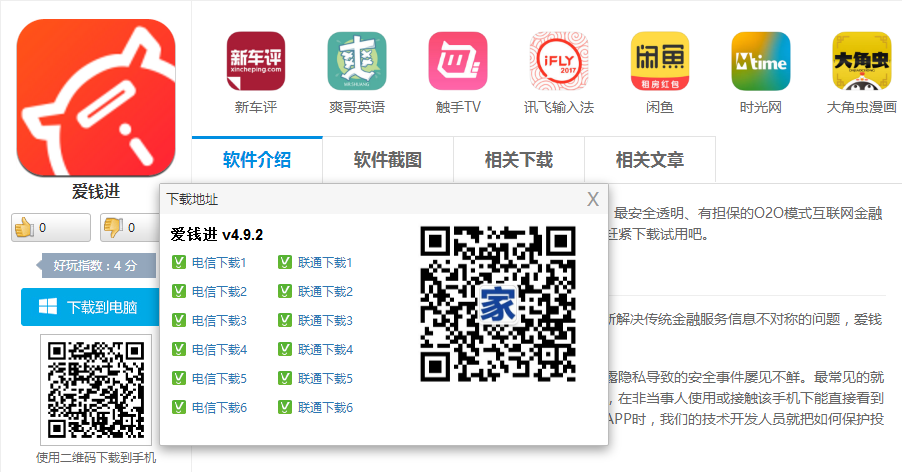Open the 闲鱼 app icon

coord(660,62)
